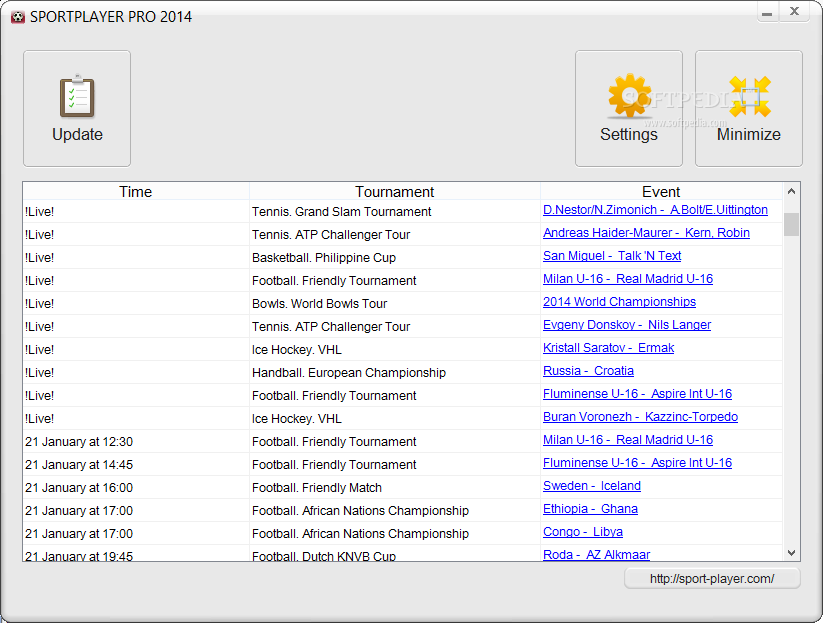This screenshot has height=623, width=823.
Task: Open the San Miguel - Talk 'N Text game
Action: (x=612, y=256)
